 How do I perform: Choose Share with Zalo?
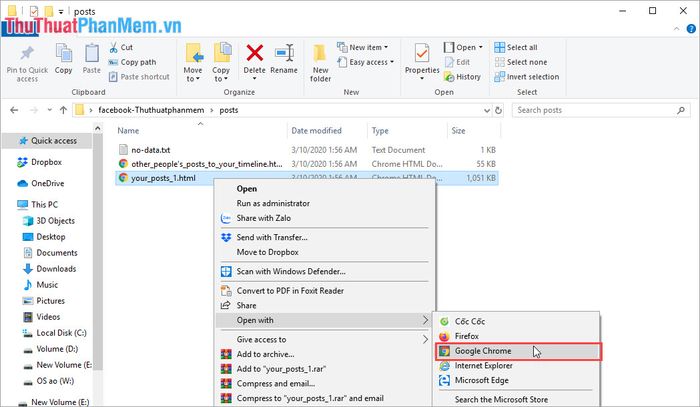point(263,218)
